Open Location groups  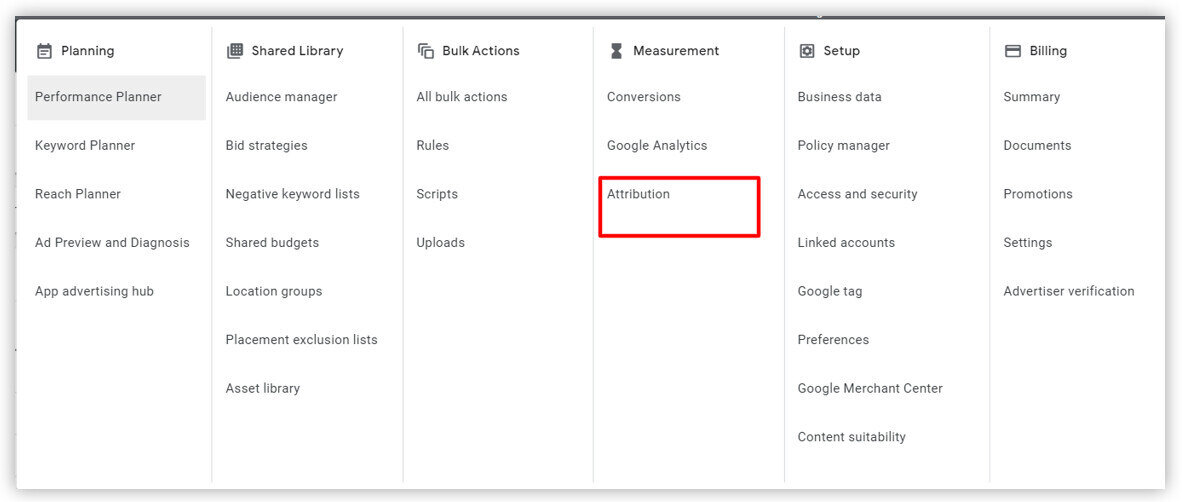(274, 291)
